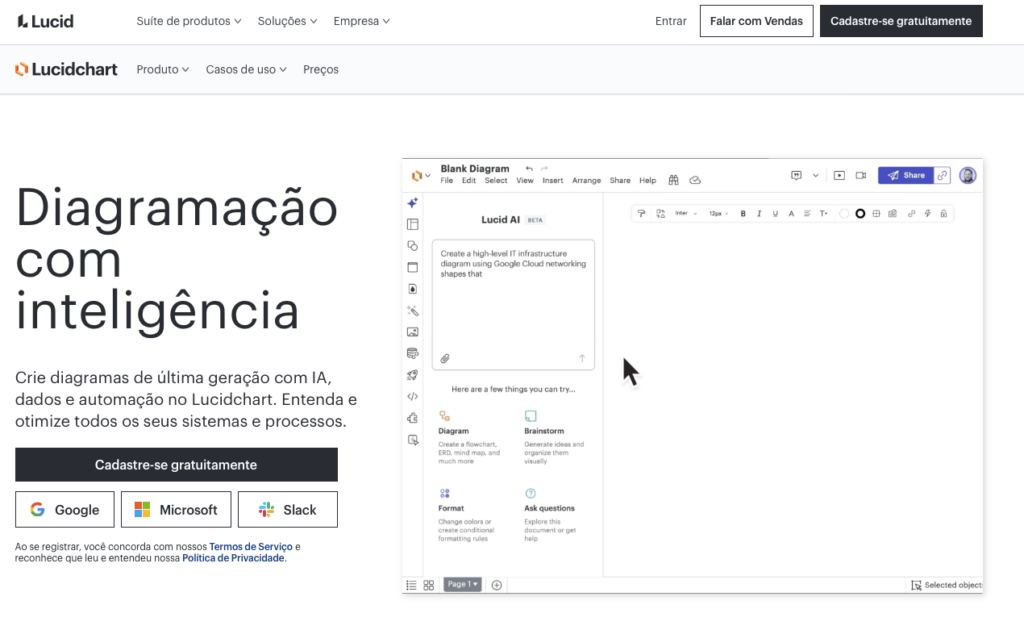Open the grid view icon in bottom bar

[x=428, y=585]
